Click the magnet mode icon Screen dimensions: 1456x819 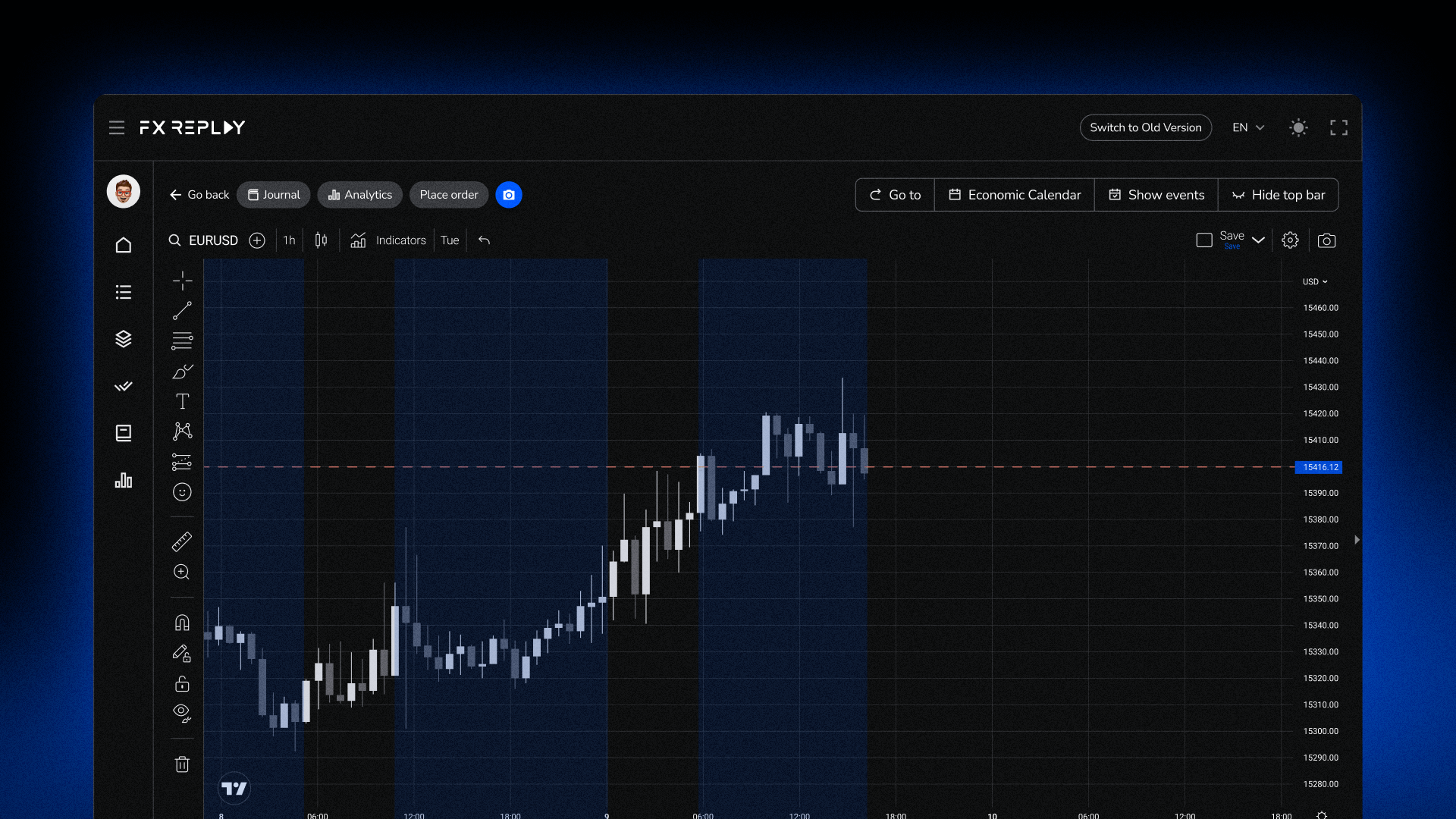click(182, 623)
